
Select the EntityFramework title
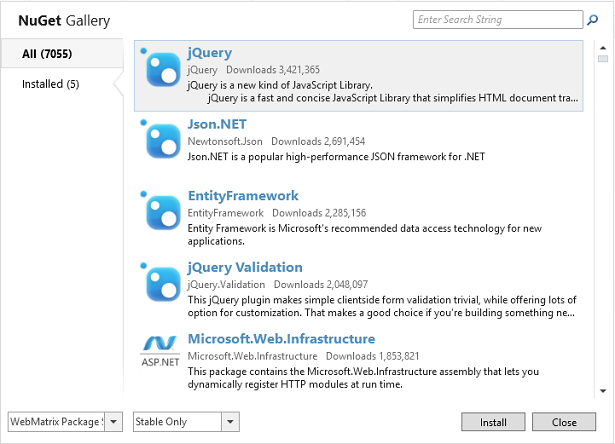click(243, 196)
